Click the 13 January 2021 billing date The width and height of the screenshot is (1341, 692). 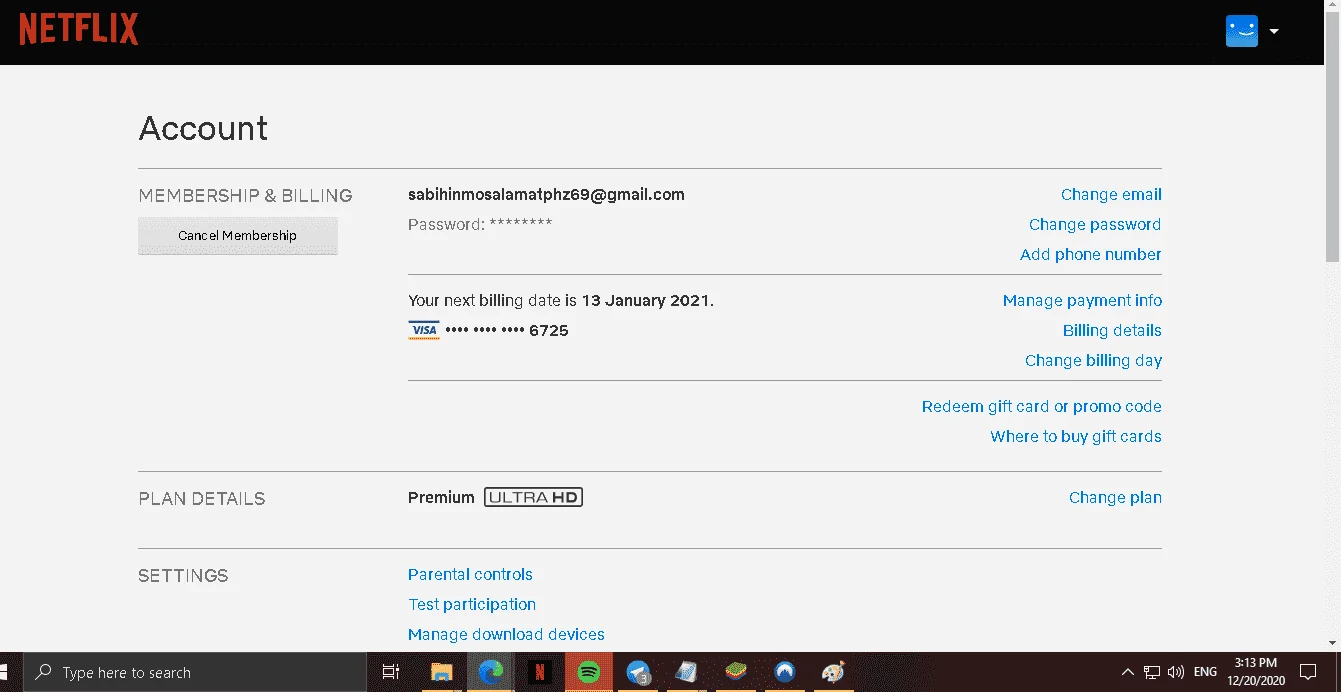[645, 301]
